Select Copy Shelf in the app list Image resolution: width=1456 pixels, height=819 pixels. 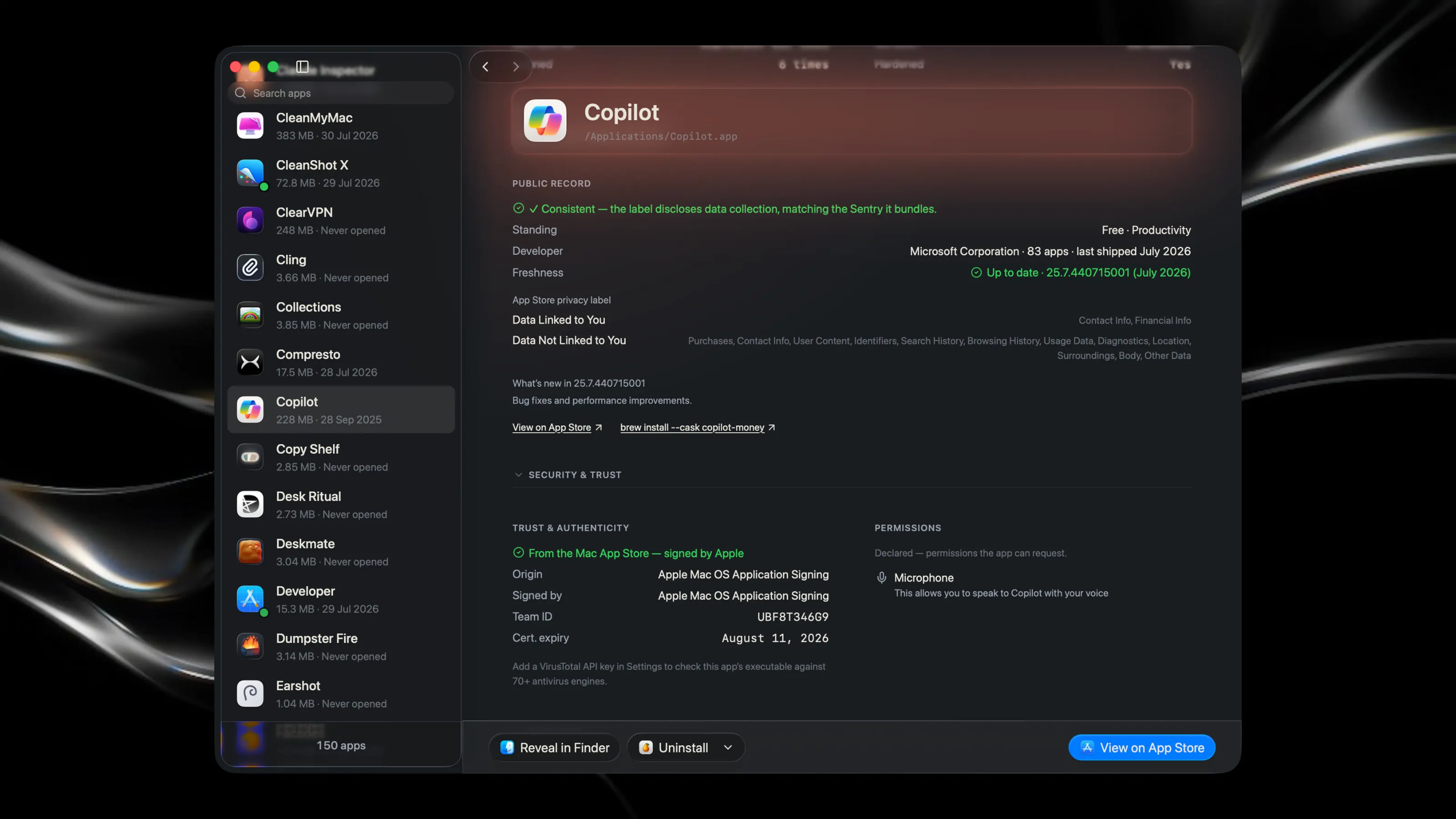(x=341, y=458)
